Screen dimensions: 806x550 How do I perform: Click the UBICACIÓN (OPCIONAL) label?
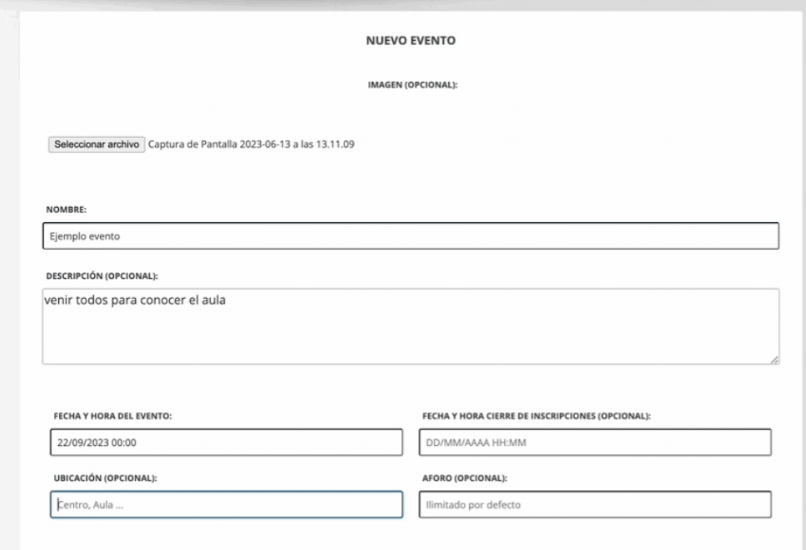click(104, 478)
